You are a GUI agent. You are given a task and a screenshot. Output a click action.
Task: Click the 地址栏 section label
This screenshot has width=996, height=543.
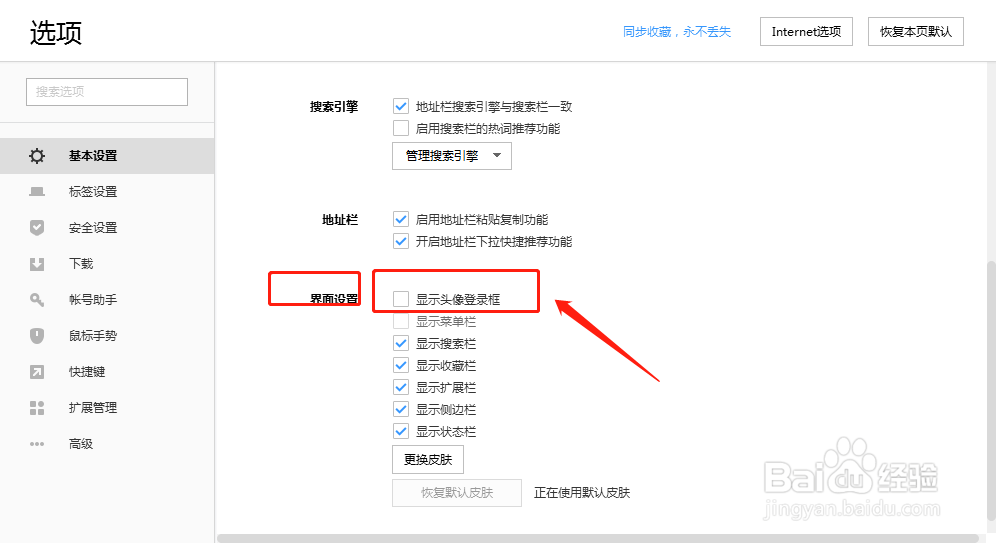coord(340,220)
